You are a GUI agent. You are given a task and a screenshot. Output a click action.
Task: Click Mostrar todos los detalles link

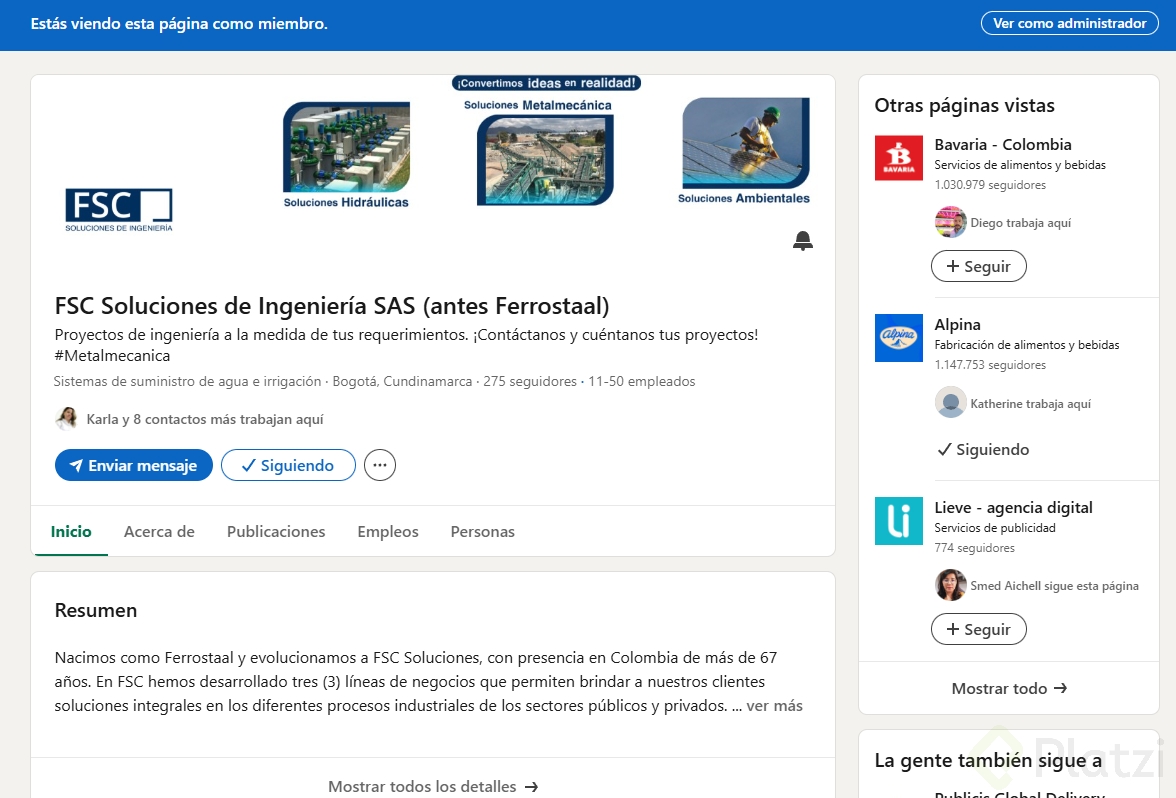[433, 786]
